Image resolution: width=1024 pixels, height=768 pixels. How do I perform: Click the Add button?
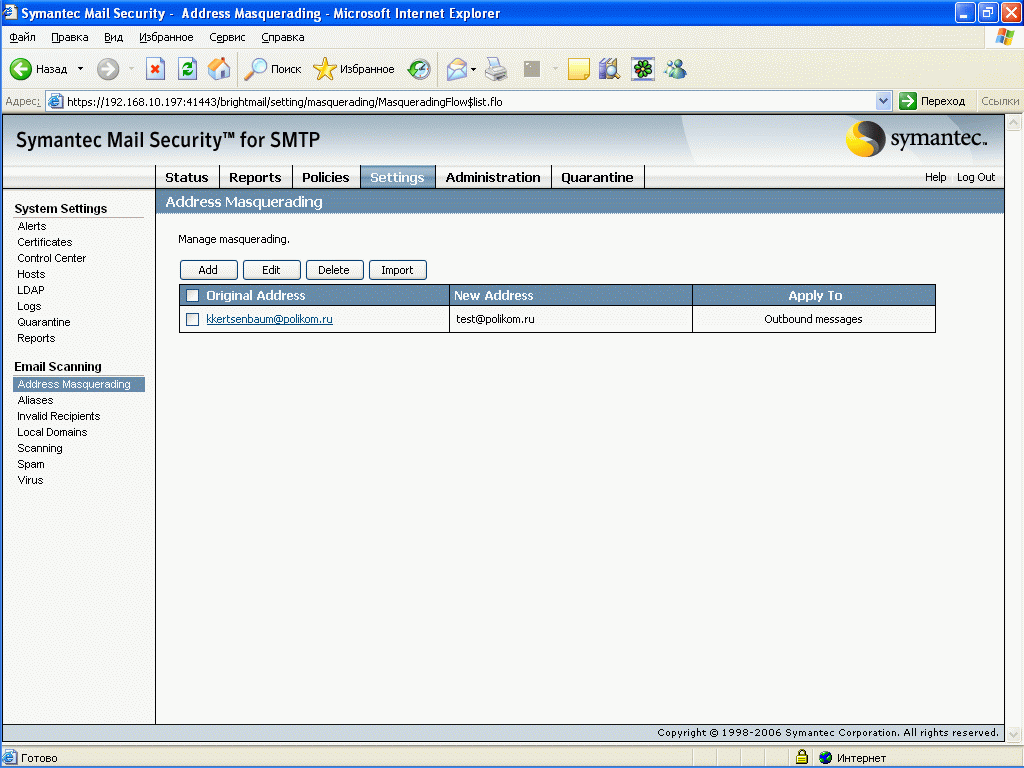tap(208, 270)
